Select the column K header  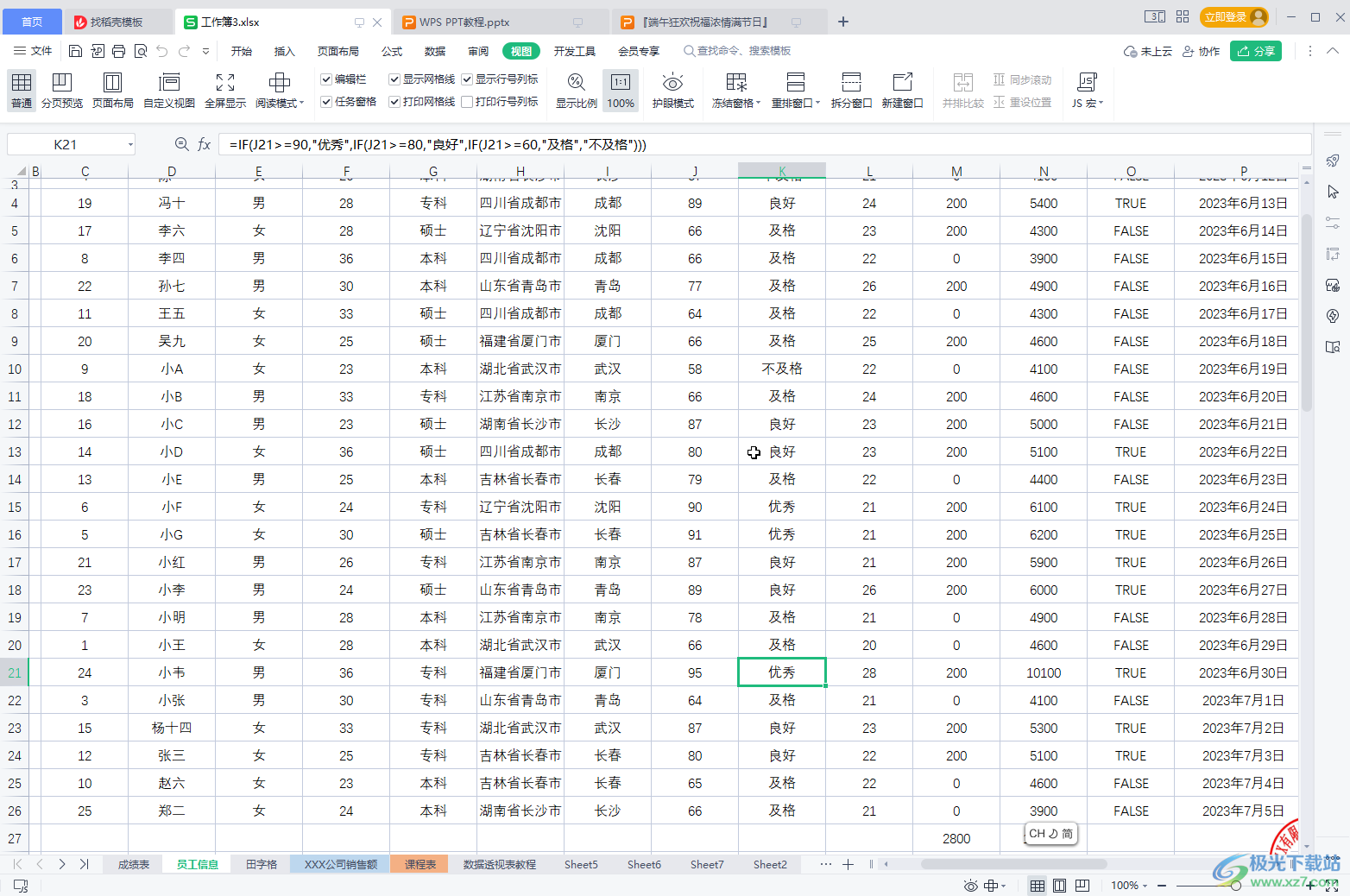tap(782, 171)
